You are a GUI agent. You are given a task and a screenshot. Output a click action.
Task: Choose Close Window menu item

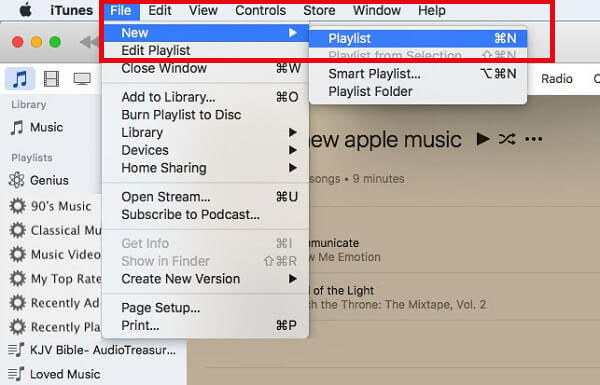coord(206,68)
